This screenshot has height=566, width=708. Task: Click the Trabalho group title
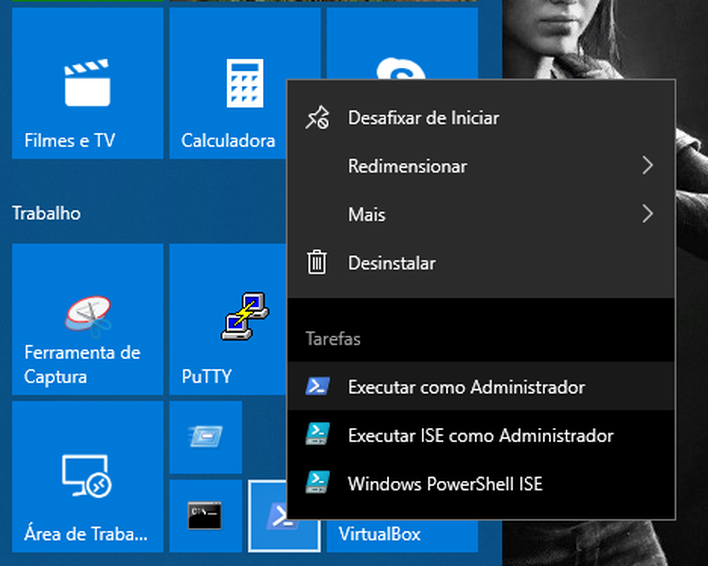tap(47, 213)
